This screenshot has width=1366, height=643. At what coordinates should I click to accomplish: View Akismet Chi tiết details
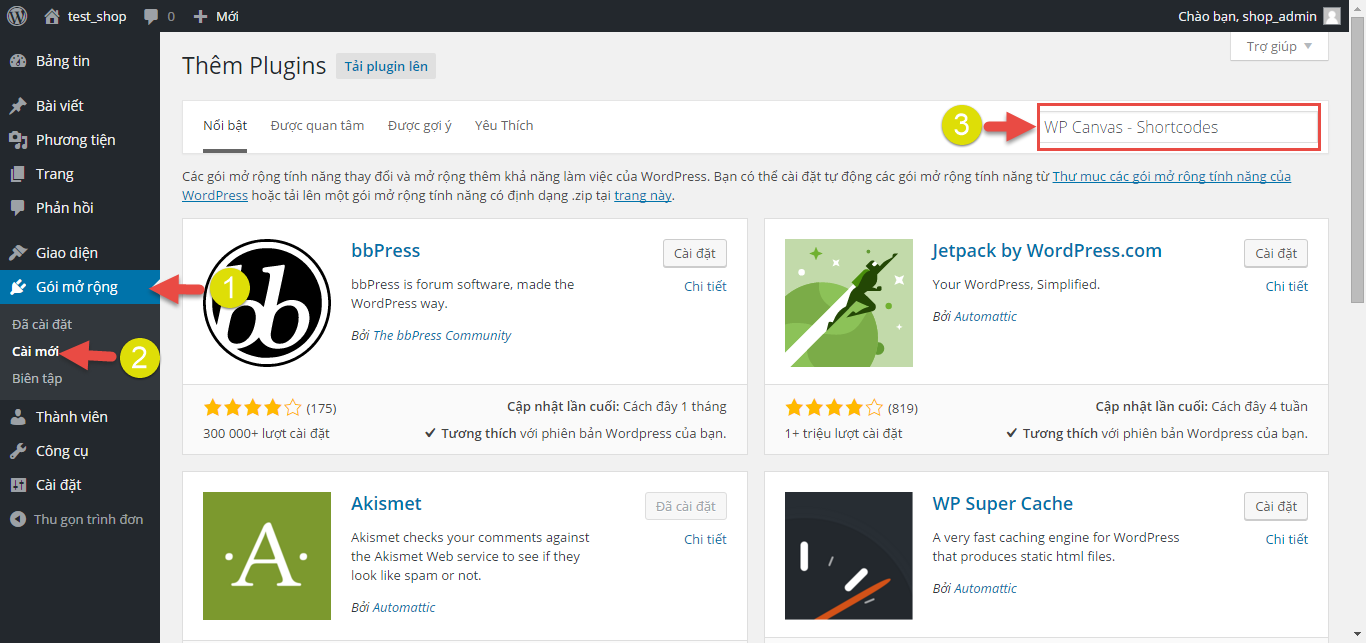coord(705,539)
